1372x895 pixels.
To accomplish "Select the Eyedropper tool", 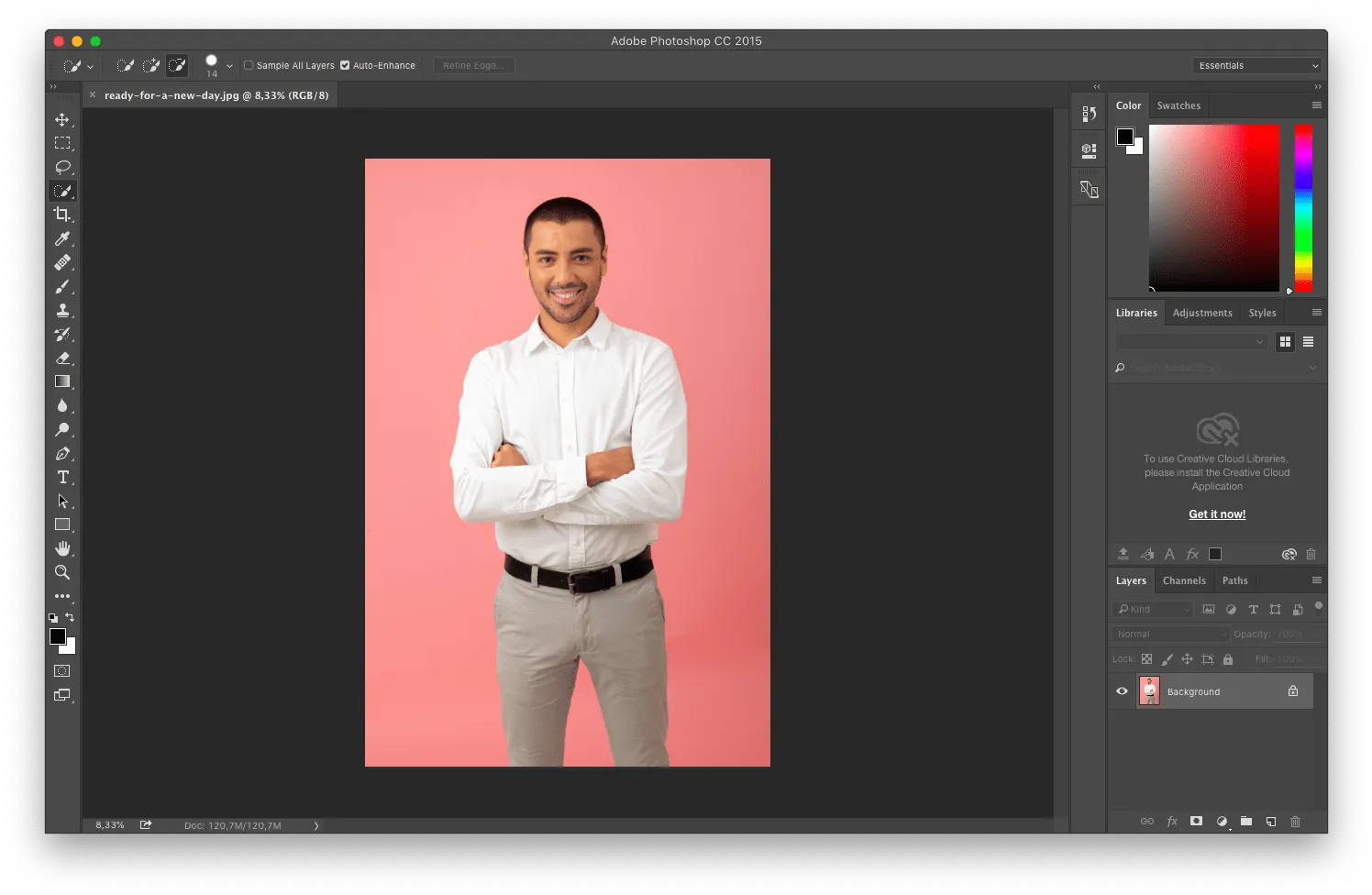I will [x=62, y=238].
